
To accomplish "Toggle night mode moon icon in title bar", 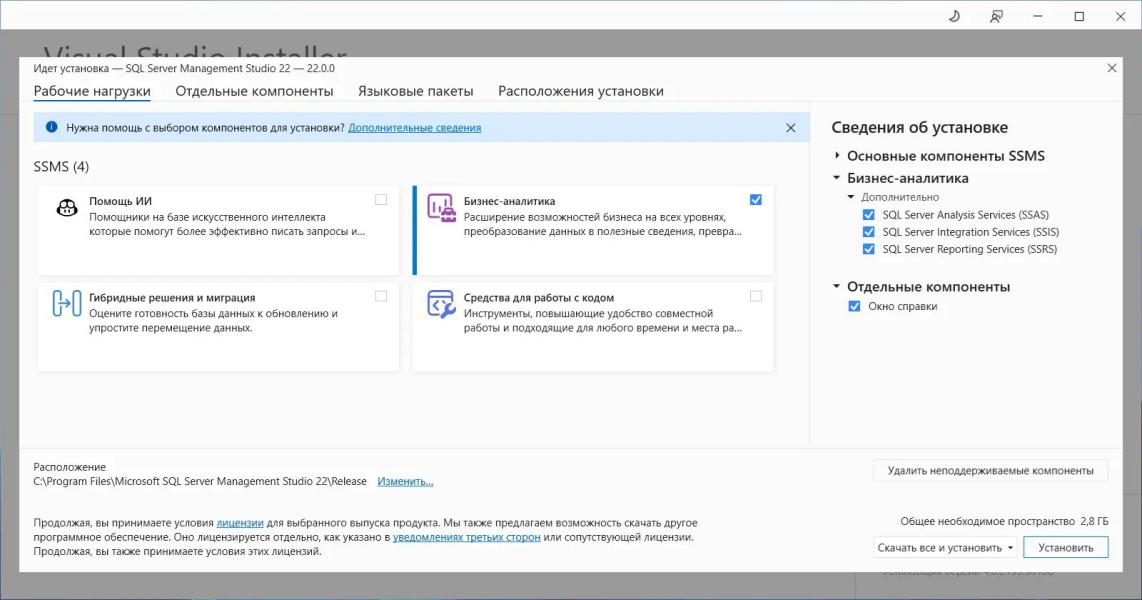I will coord(954,16).
